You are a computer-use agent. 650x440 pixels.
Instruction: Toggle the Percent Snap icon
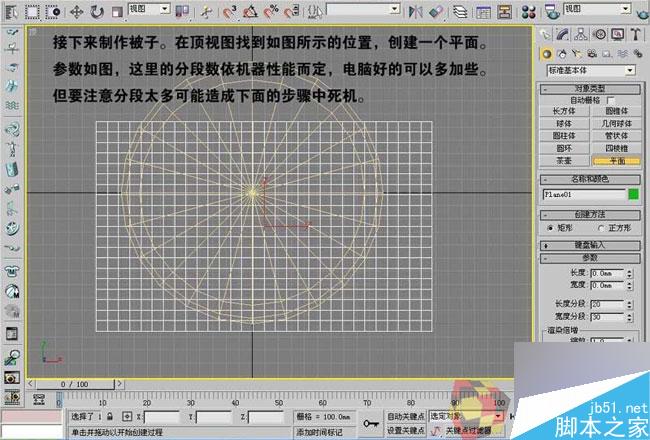pos(271,12)
